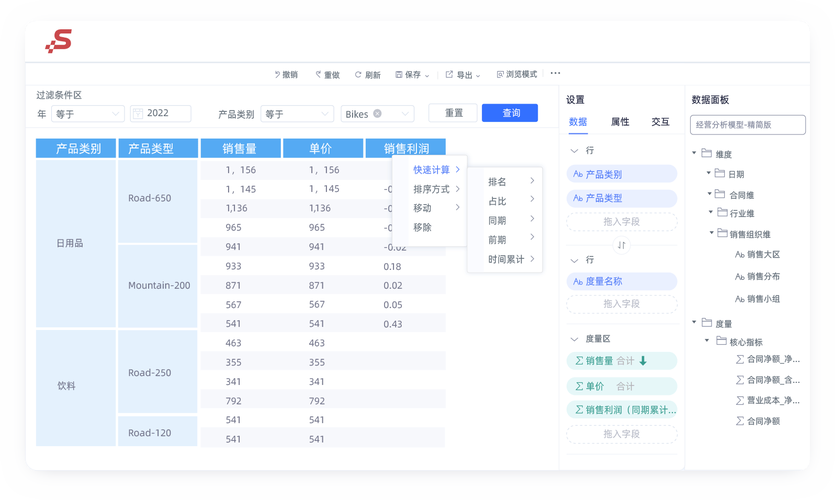Collapse the first 行 section chevron
Viewport: 835px width, 500px height.
click(574, 151)
